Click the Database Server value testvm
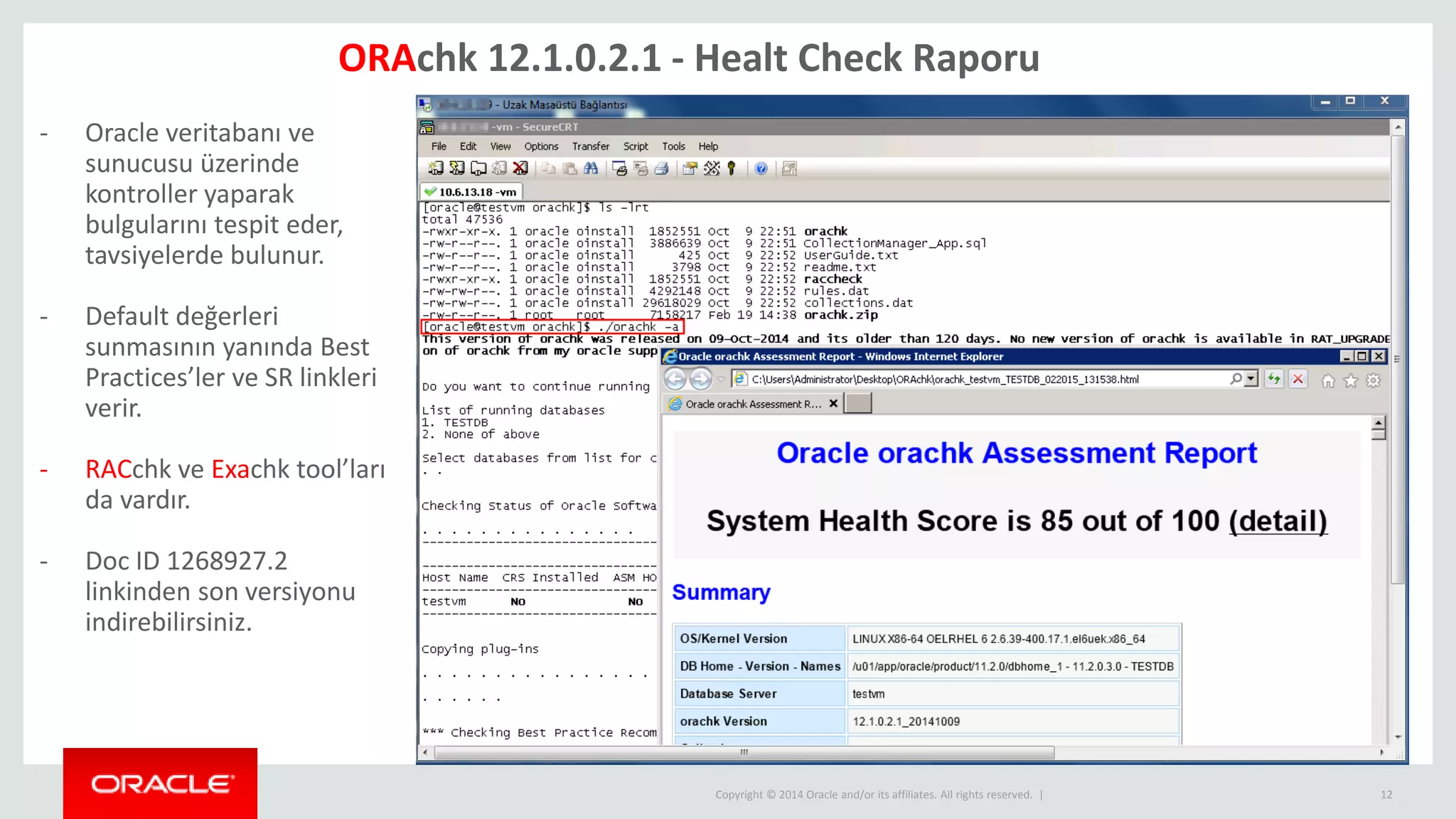 coord(869,694)
